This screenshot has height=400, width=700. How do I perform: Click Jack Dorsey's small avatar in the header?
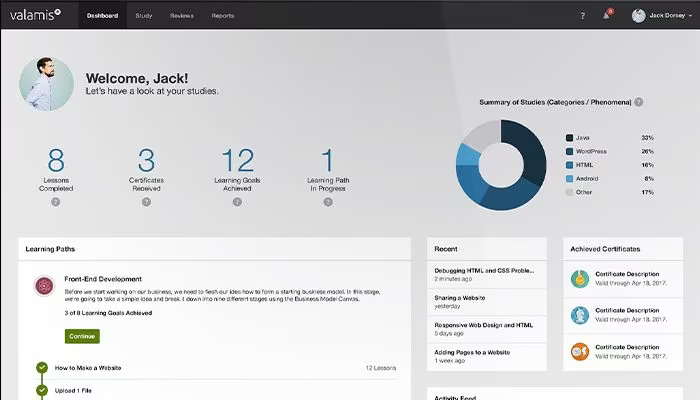638,16
